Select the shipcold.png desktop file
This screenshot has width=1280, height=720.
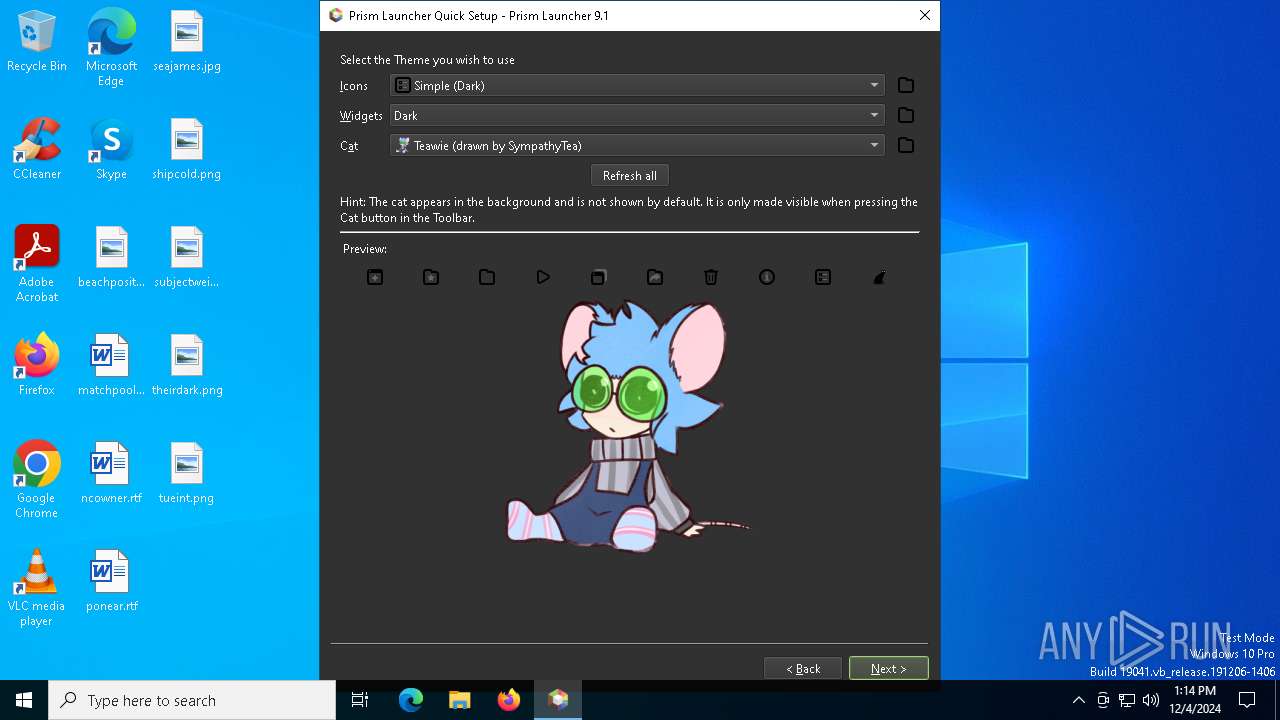(187, 150)
